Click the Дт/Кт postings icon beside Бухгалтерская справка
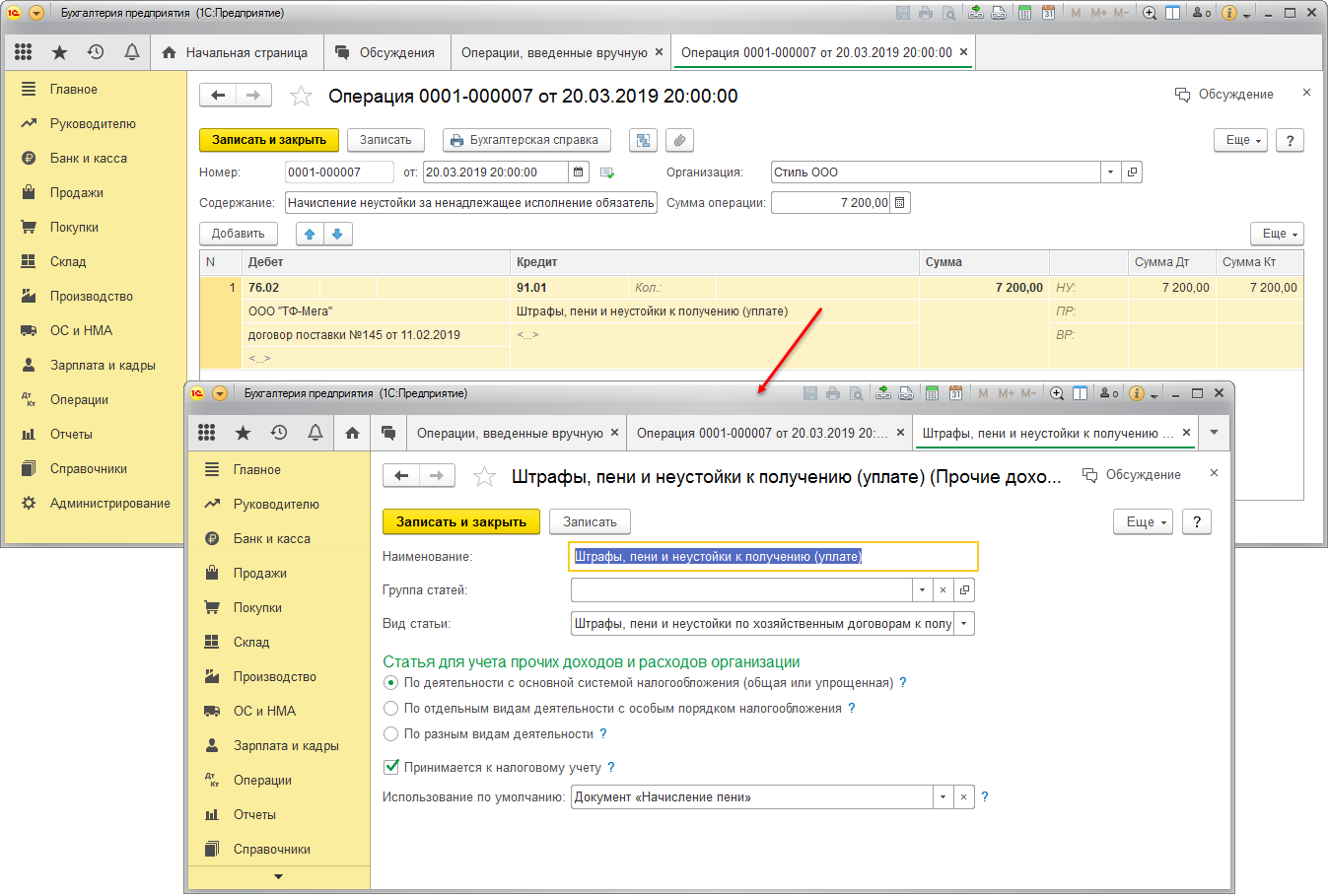The width and height of the screenshot is (1328, 896). [643, 140]
